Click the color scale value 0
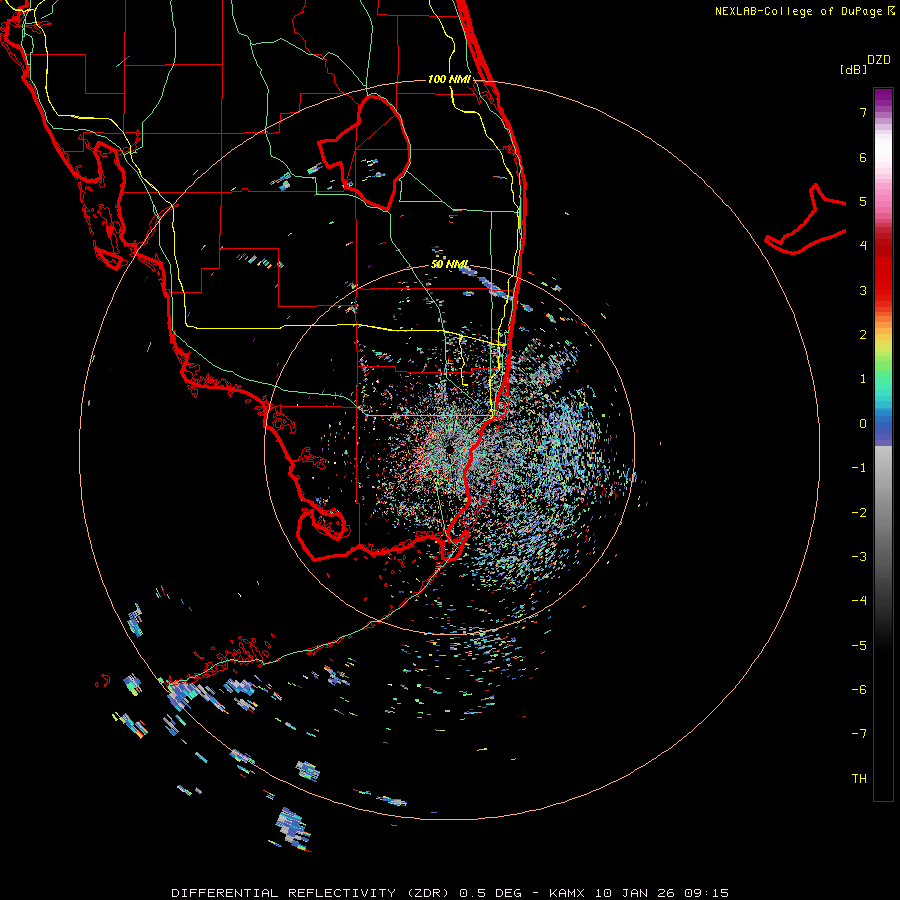 863,424
